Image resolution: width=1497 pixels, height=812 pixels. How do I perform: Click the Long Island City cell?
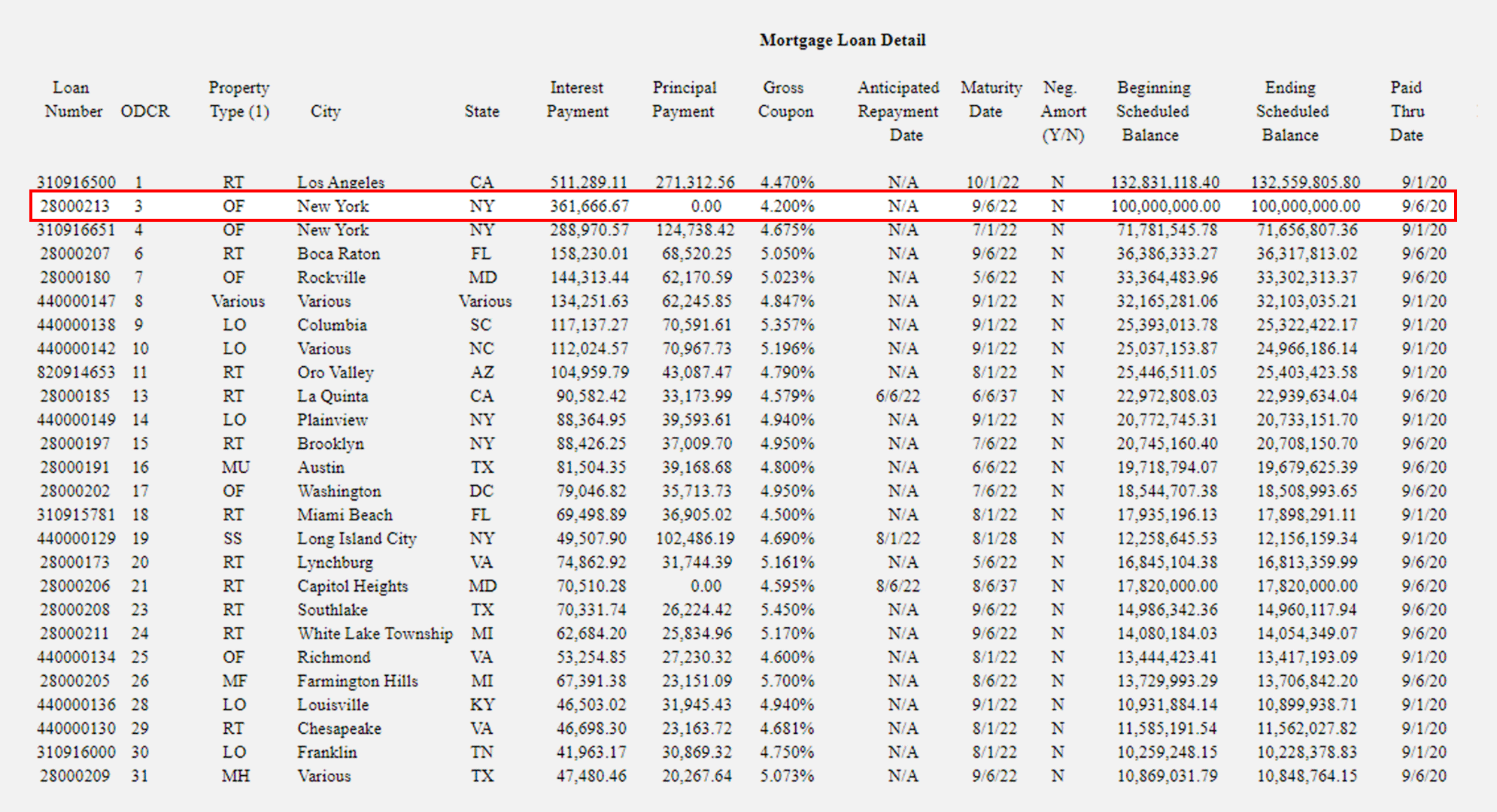click(357, 539)
